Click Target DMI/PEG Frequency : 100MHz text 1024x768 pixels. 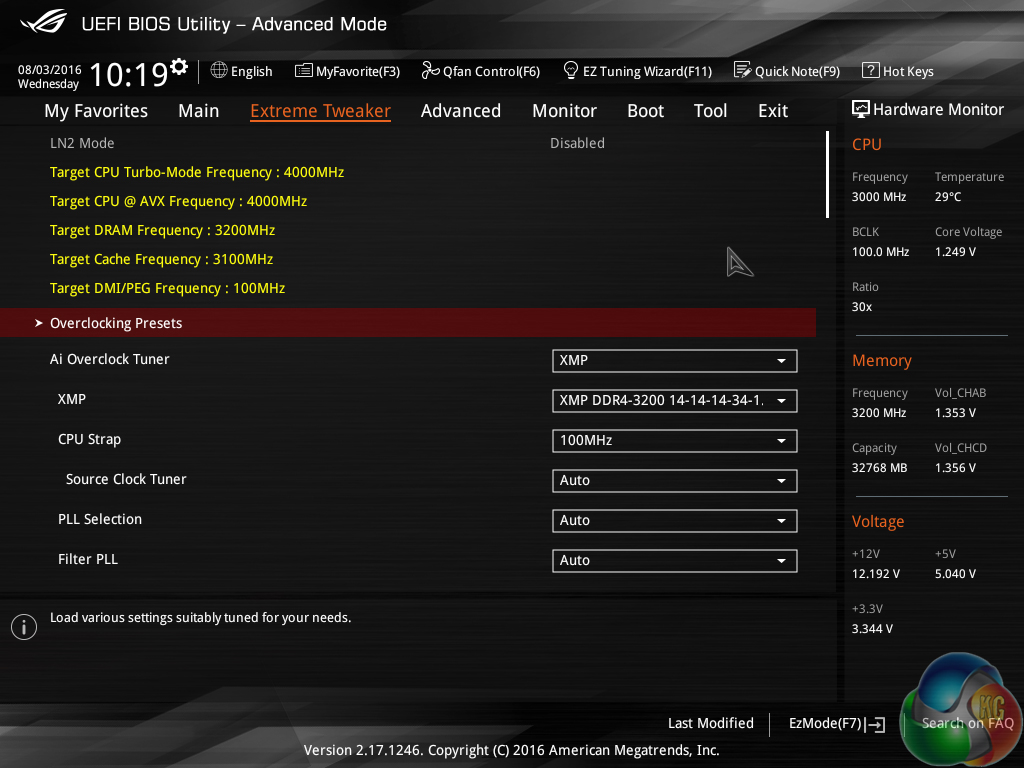pyautogui.click(x=167, y=288)
